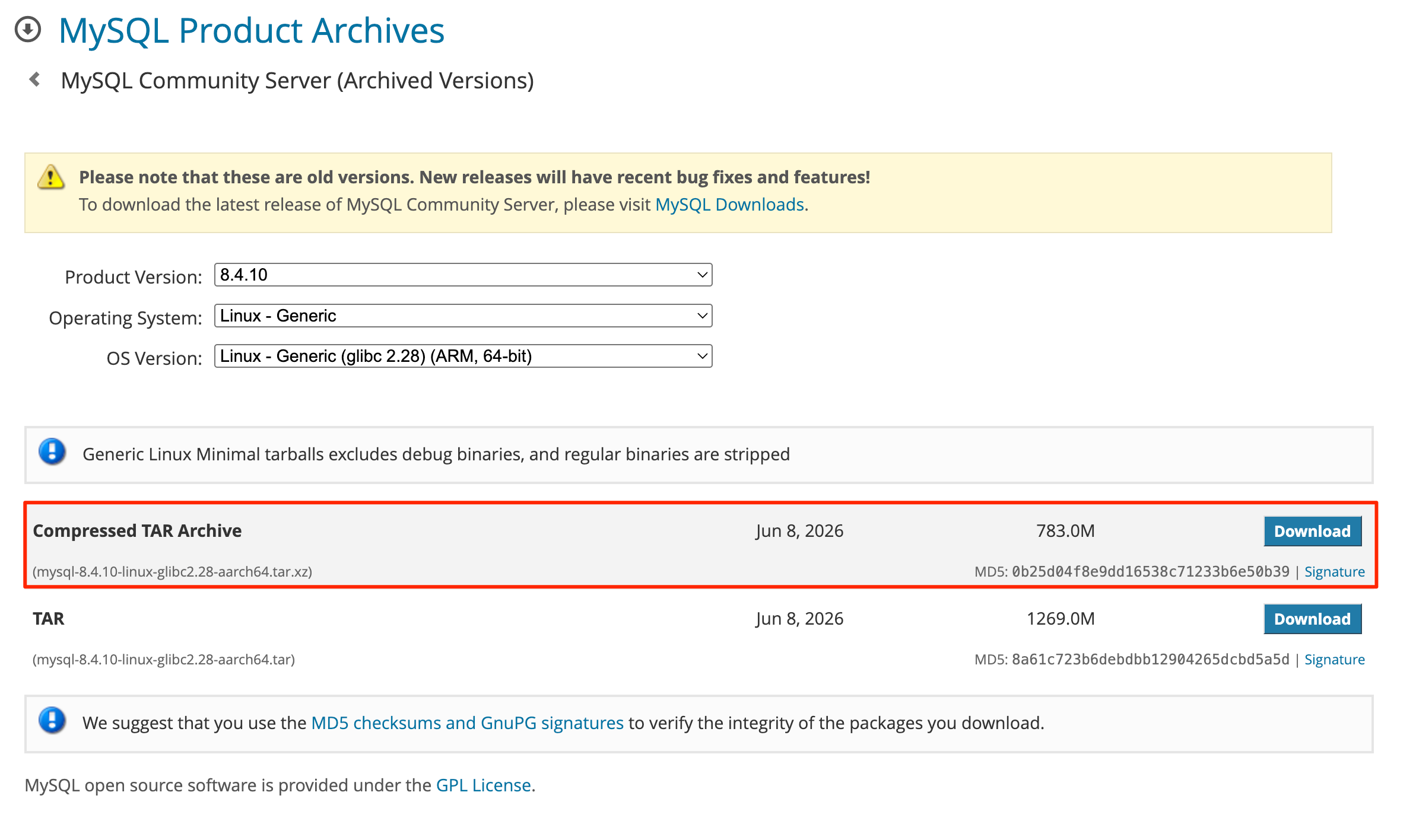Click the download circle icon beside the page title

pyautogui.click(x=28, y=30)
